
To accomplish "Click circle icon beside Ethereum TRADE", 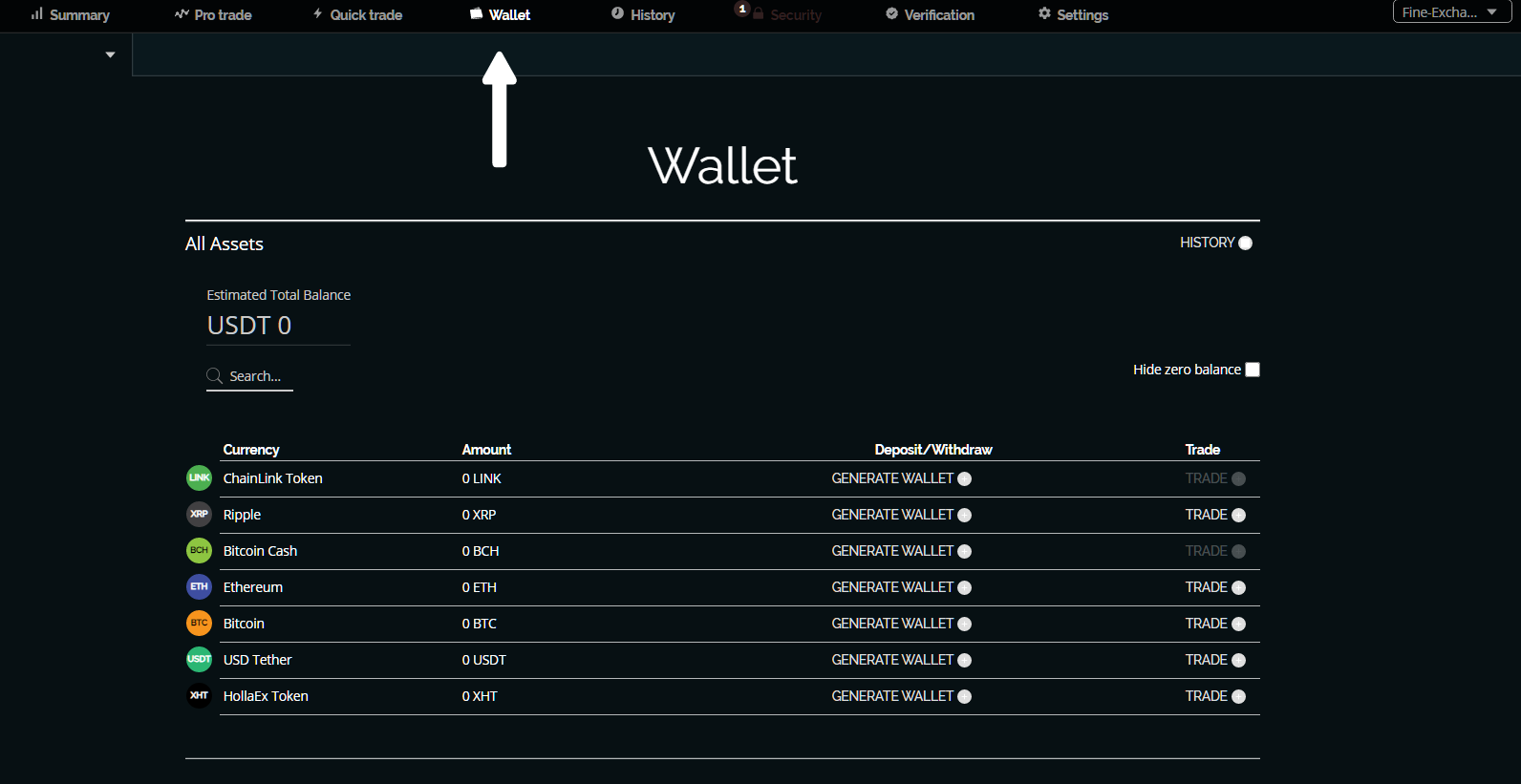I will 1238,587.
